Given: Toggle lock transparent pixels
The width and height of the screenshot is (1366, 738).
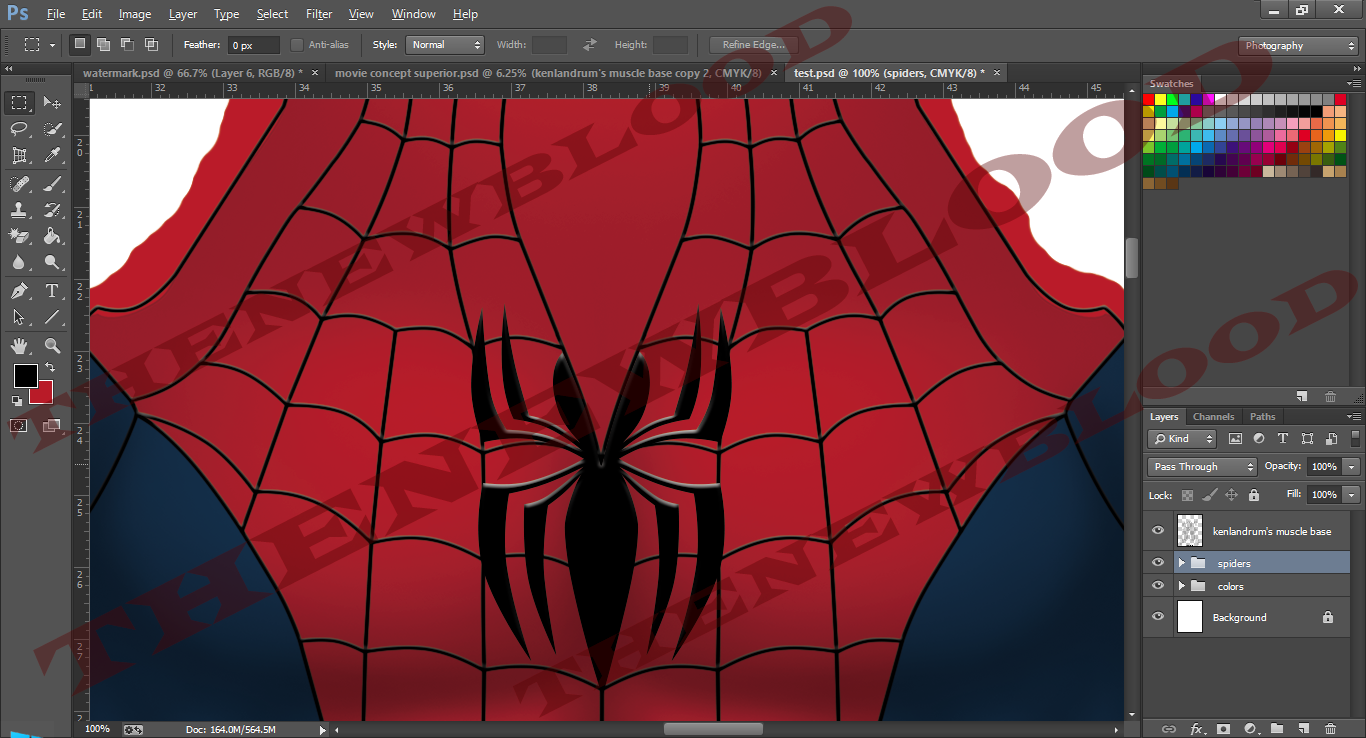Looking at the screenshot, I should point(1187,495).
